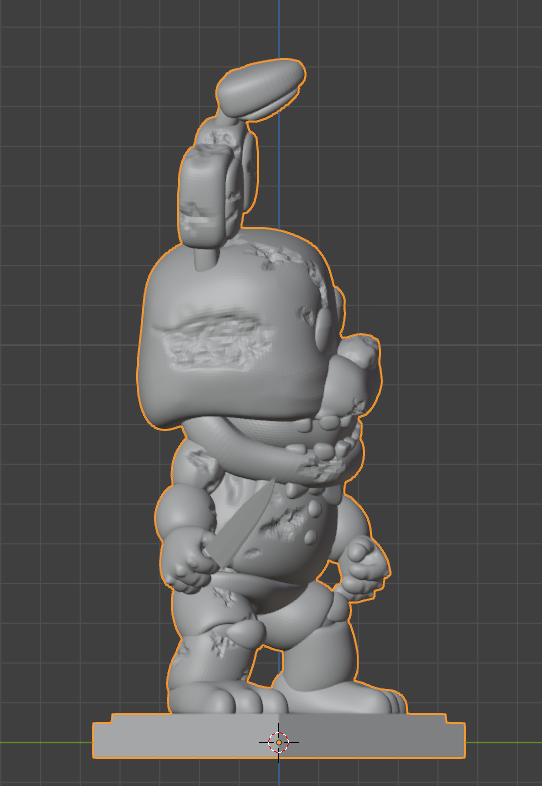542x786 pixels.
Task: Click the 3D cursor at the base
Action: coord(279,742)
